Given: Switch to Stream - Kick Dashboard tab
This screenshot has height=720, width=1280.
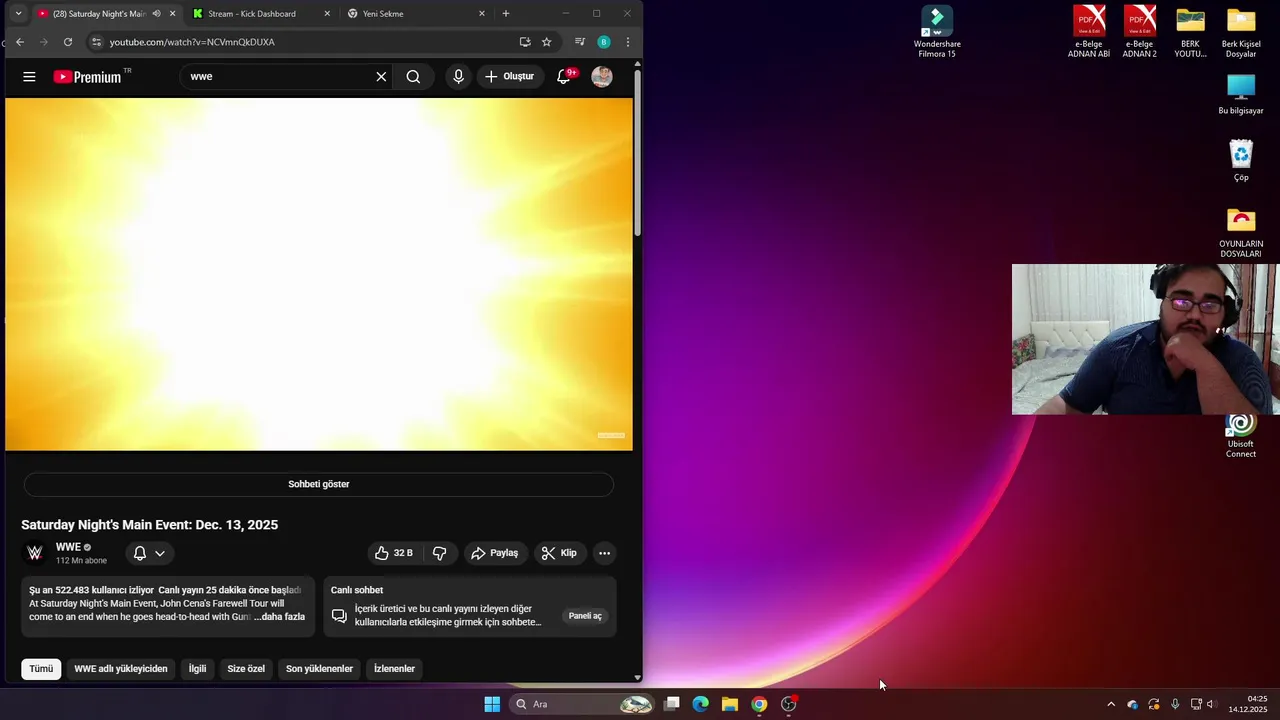Looking at the screenshot, I should coord(252,14).
